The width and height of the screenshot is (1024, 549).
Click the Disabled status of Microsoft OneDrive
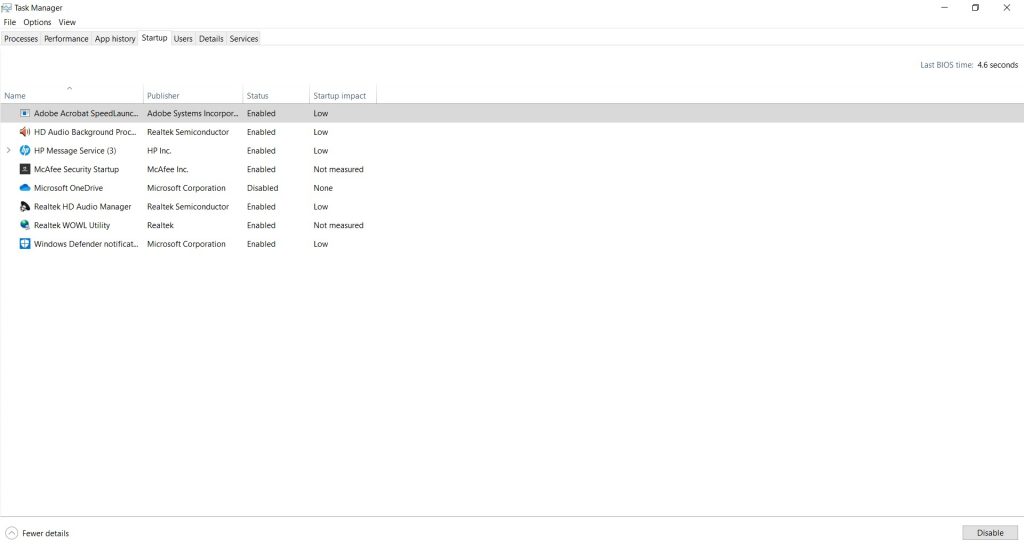pyautogui.click(x=263, y=187)
